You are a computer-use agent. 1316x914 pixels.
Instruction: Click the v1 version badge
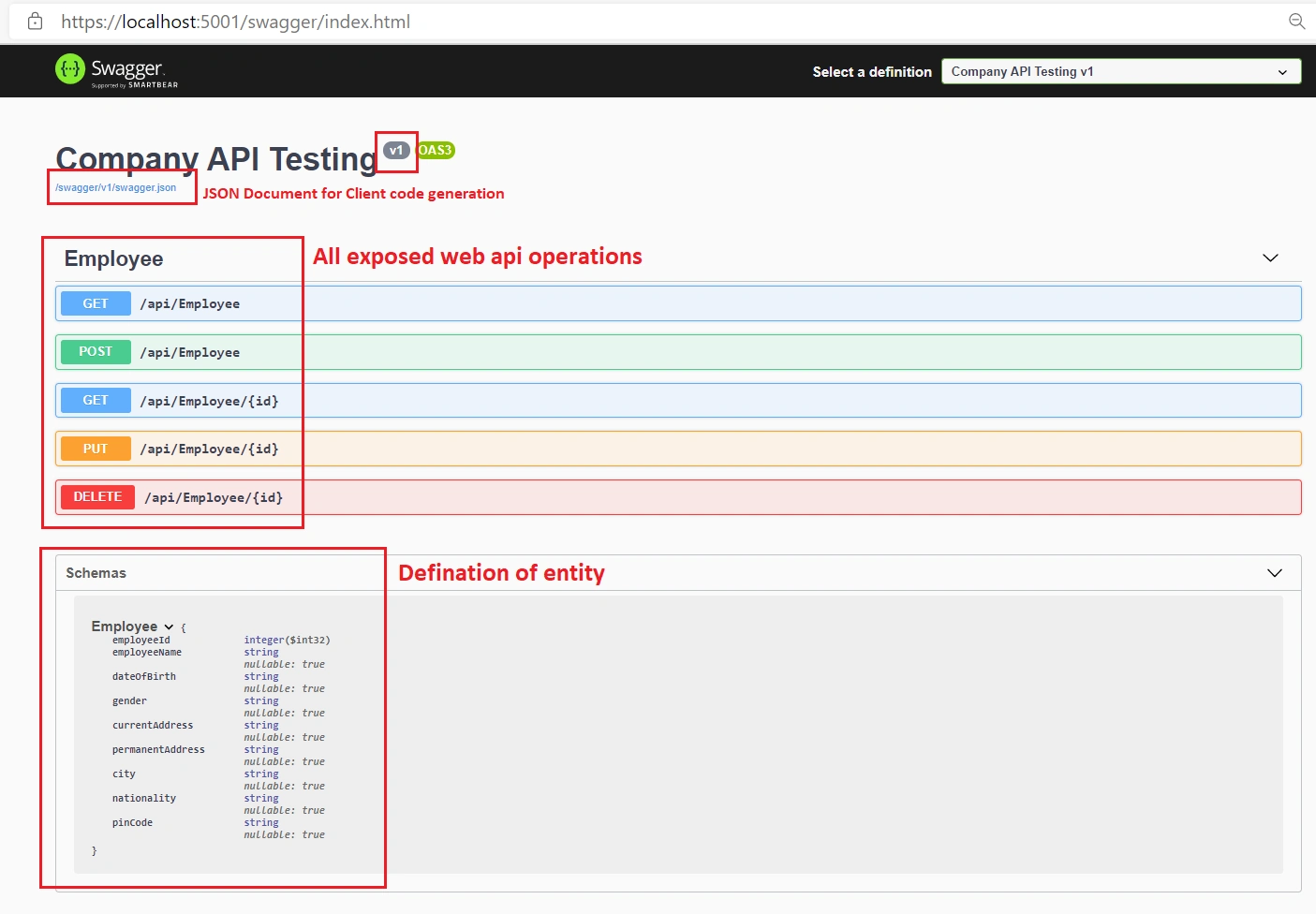[396, 150]
